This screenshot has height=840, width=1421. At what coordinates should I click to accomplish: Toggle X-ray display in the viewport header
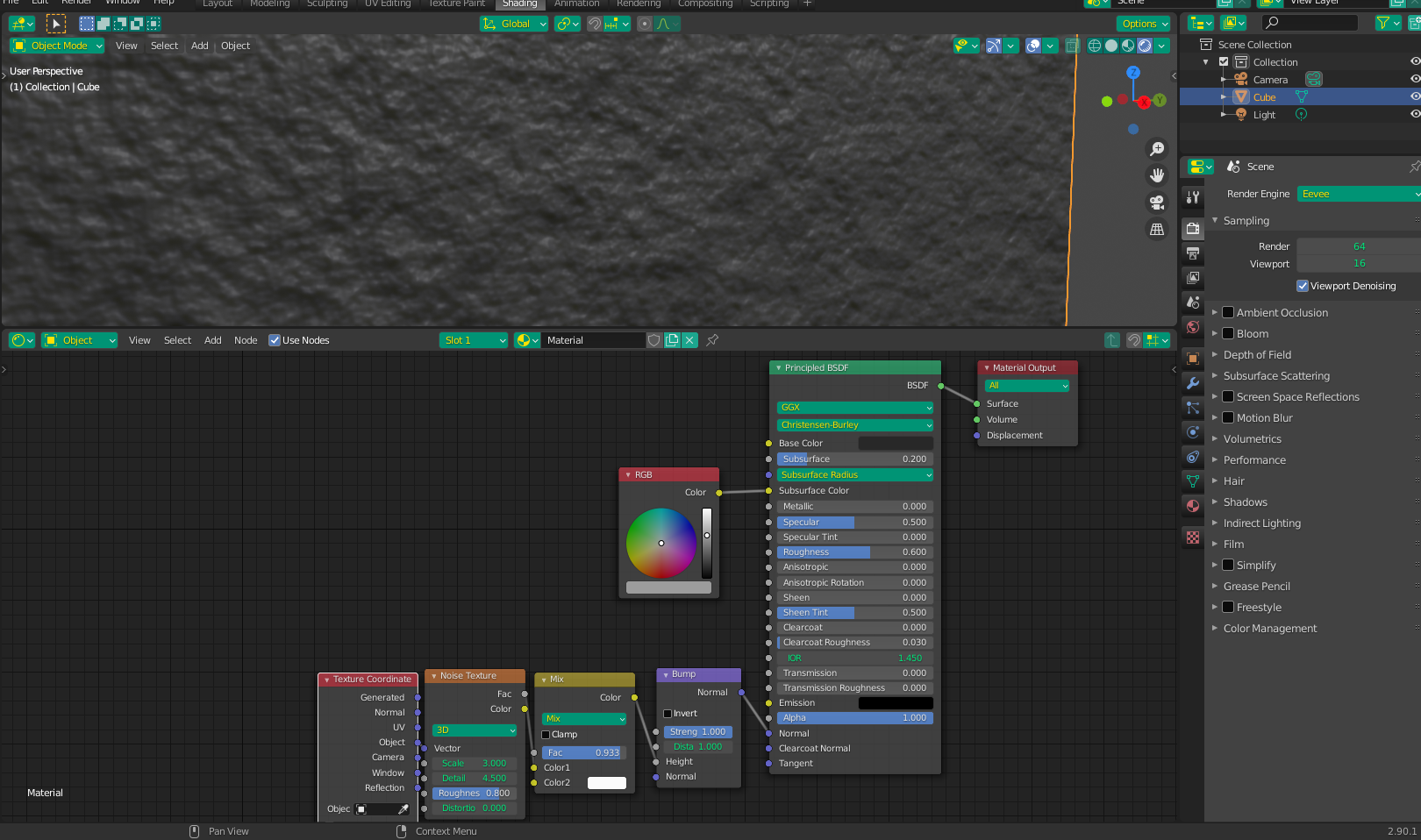click(1072, 46)
